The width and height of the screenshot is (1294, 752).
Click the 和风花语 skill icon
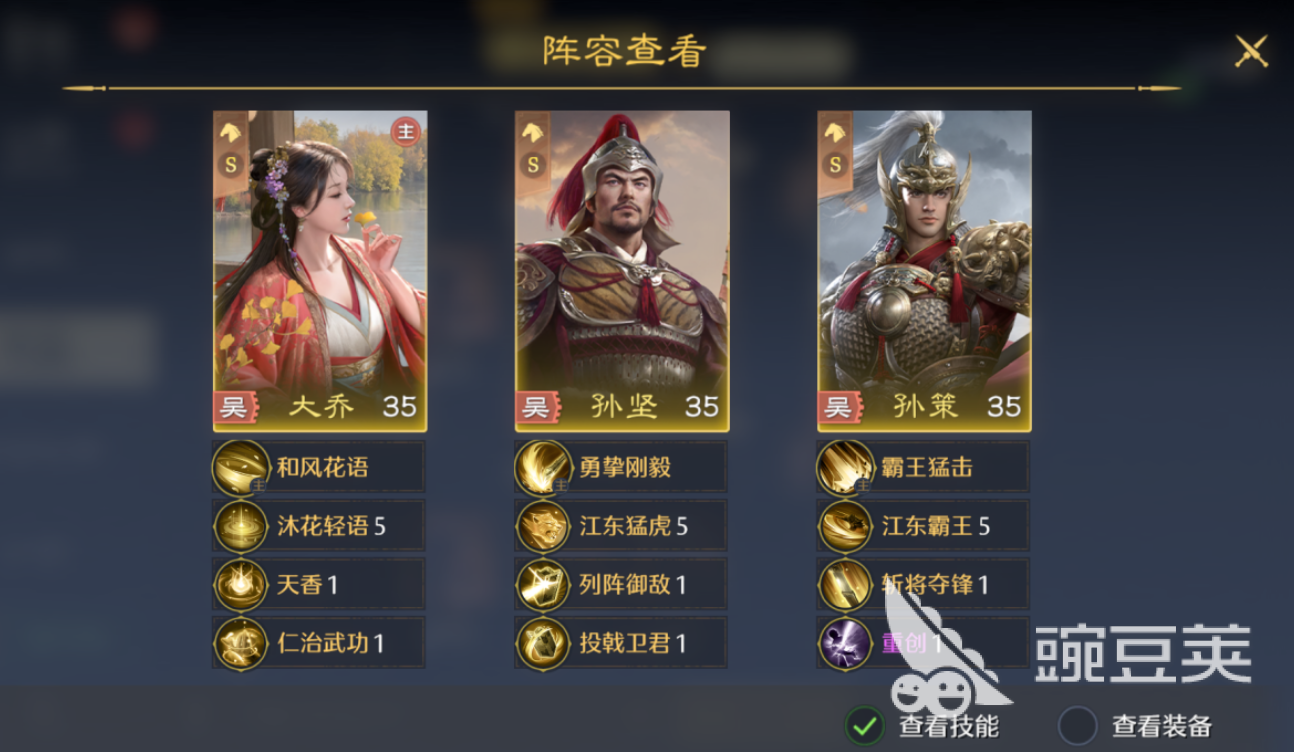(241, 467)
